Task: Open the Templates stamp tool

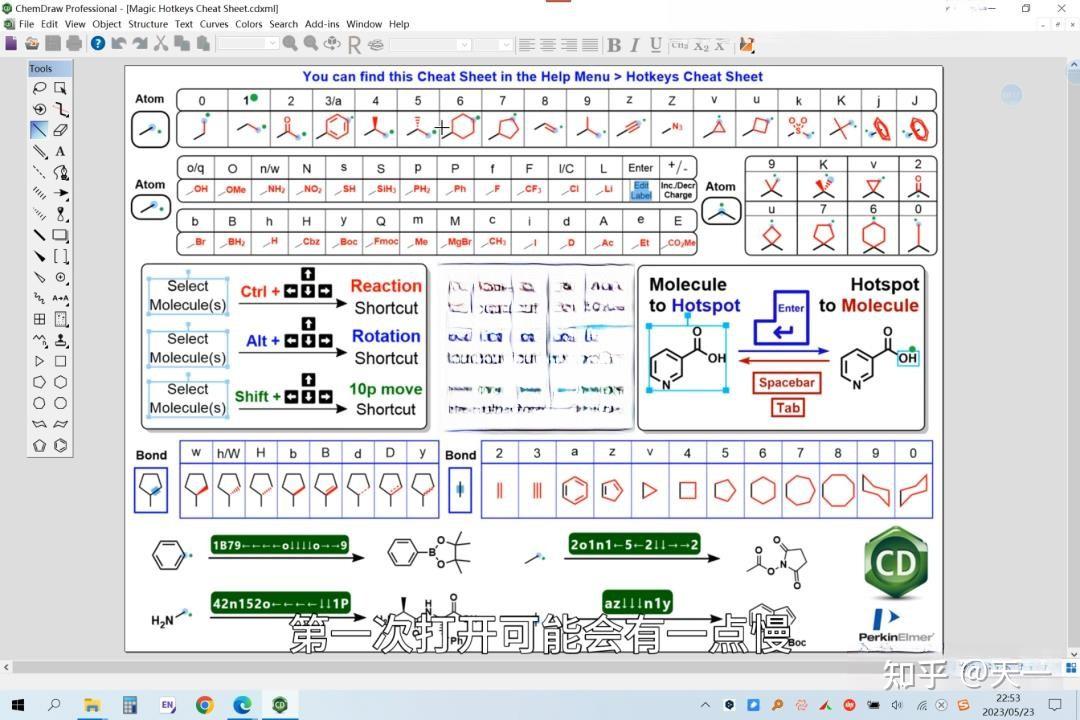Action: 59,340
